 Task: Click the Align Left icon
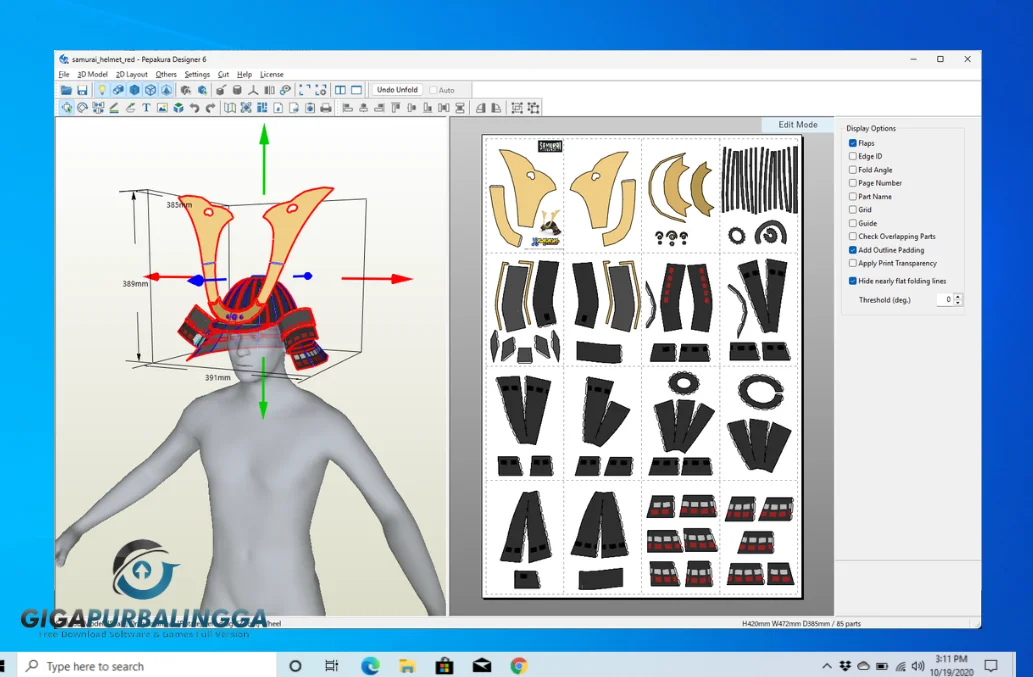pyautogui.click(x=348, y=108)
